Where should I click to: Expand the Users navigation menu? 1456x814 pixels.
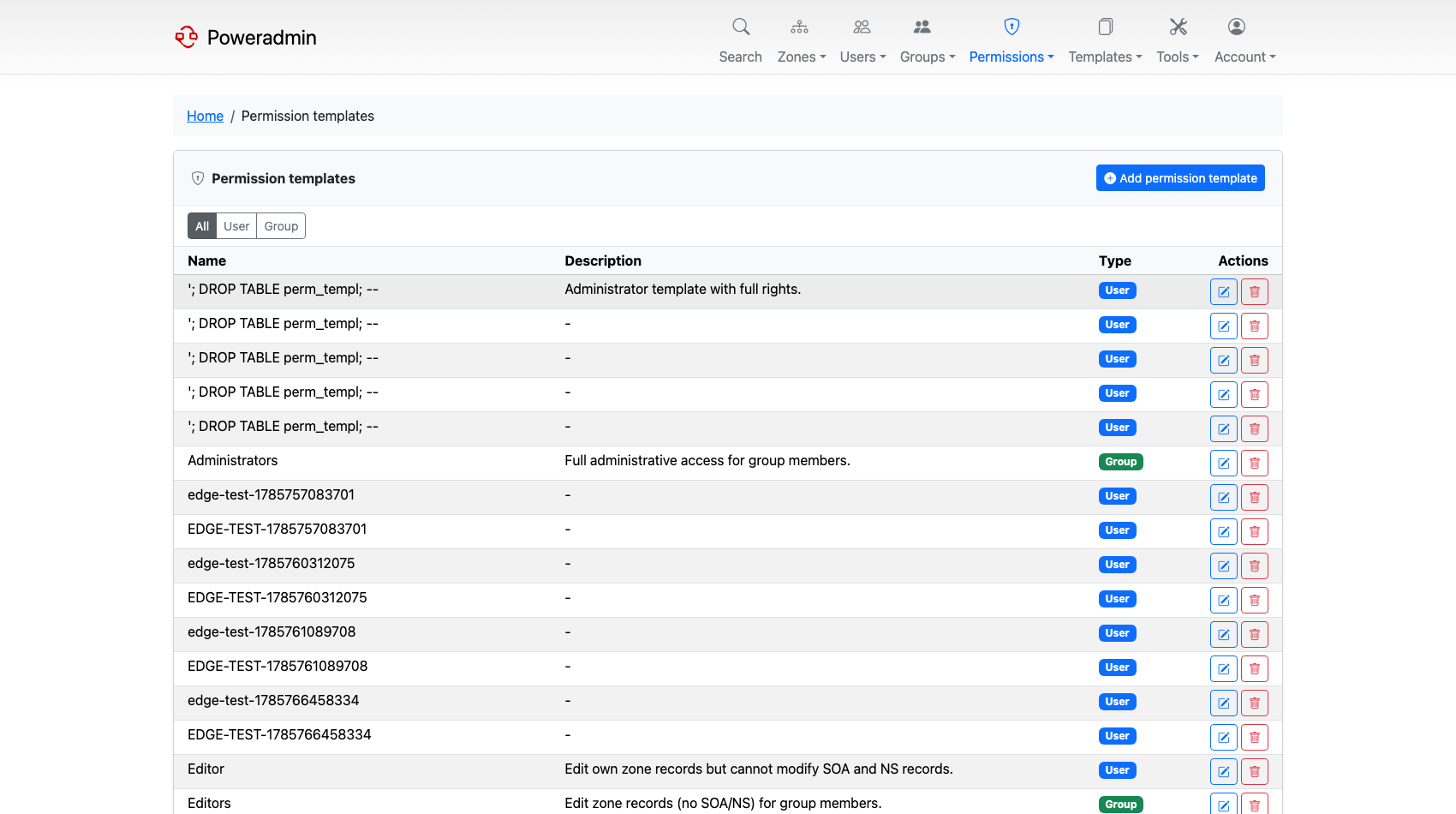coord(862,40)
